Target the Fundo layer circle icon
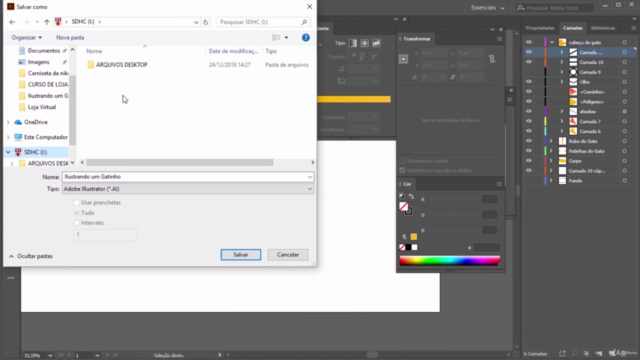640x360 pixels. pyautogui.click(x=624, y=181)
